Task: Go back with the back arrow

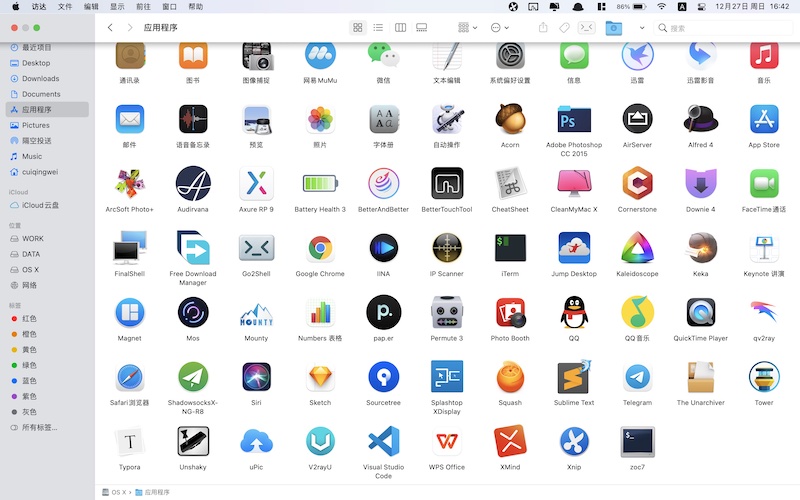Action: click(x=110, y=28)
